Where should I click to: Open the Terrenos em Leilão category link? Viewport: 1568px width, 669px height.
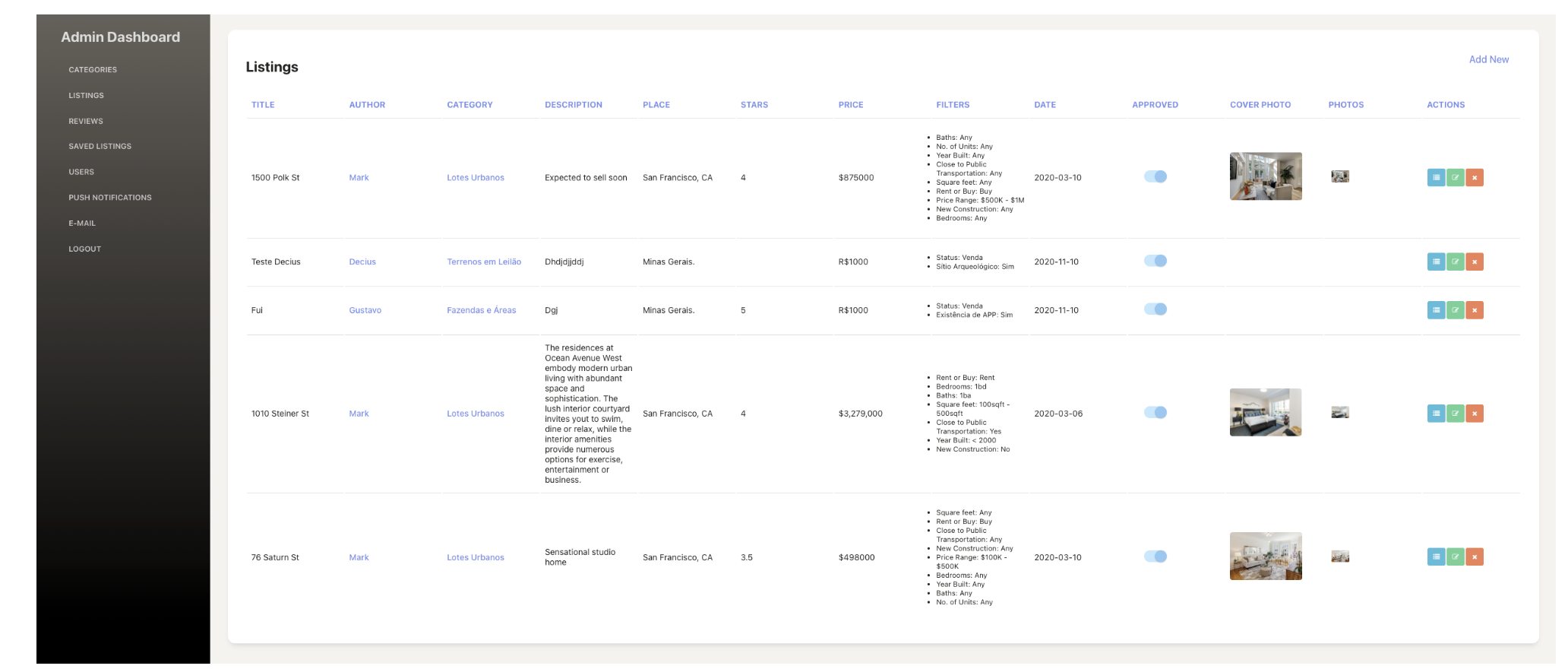(x=484, y=262)
